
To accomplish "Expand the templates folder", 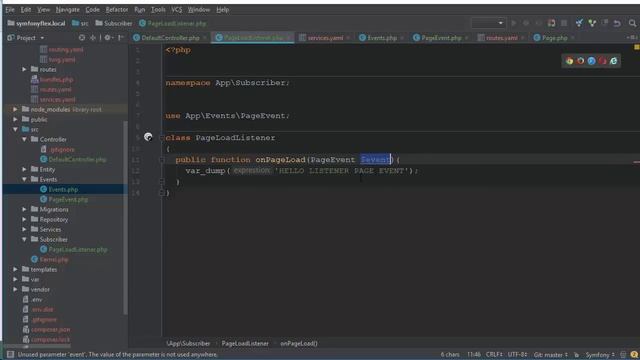I will point(16,269).
